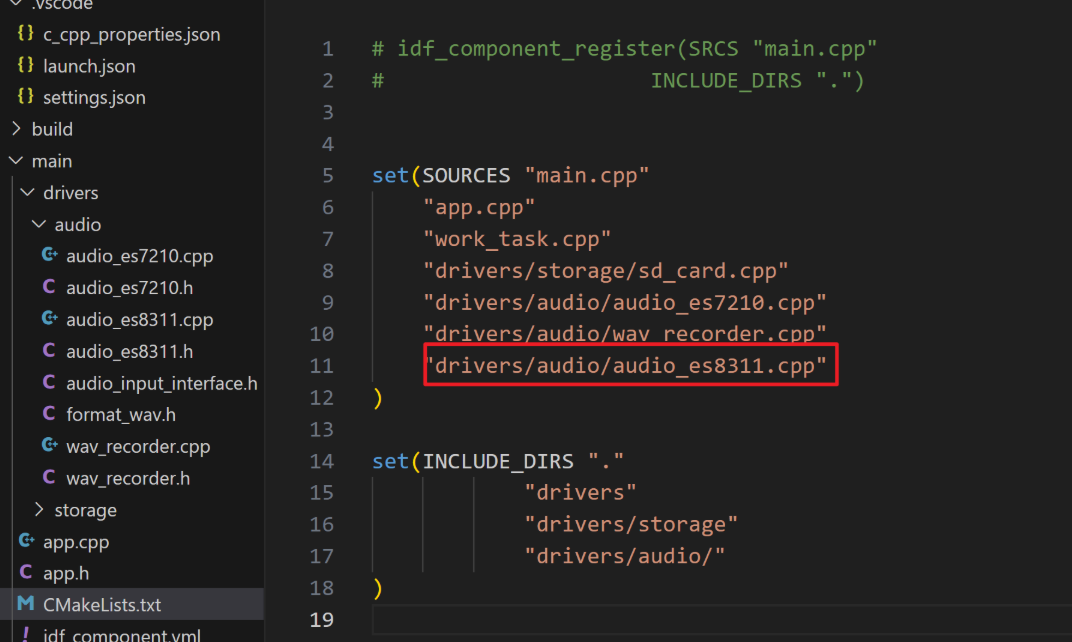Click "drivers/storage" string on line 16
This screenshot has width=1072, height=642.
pos(631,524)
